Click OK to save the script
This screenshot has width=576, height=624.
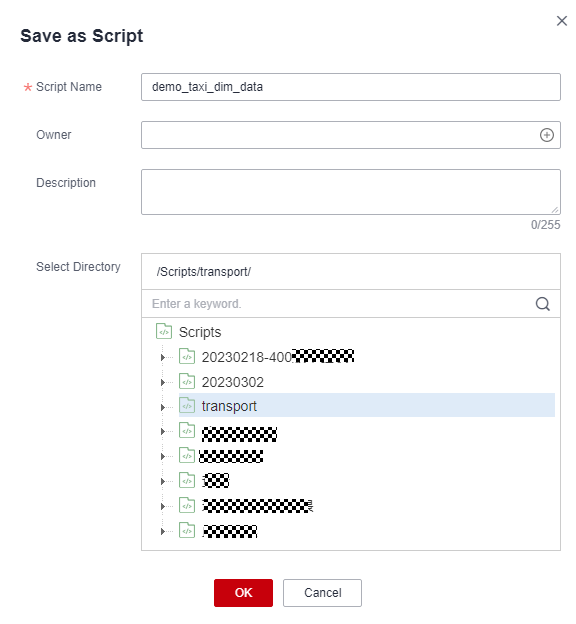[243, 593]
